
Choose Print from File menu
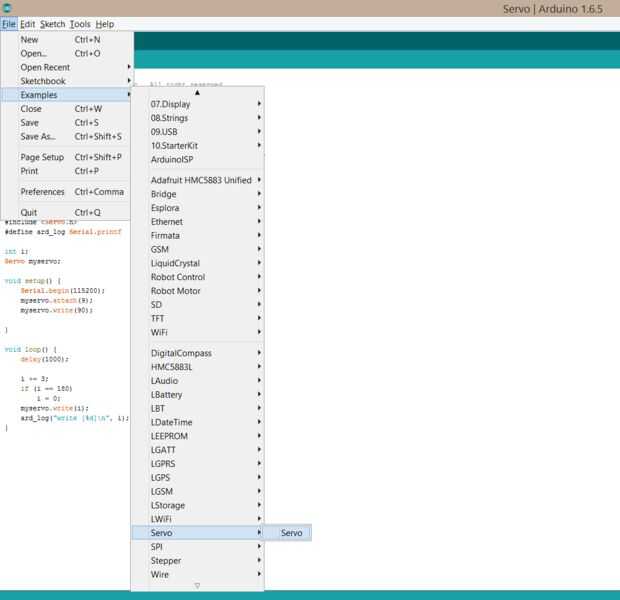click(66, 171)
